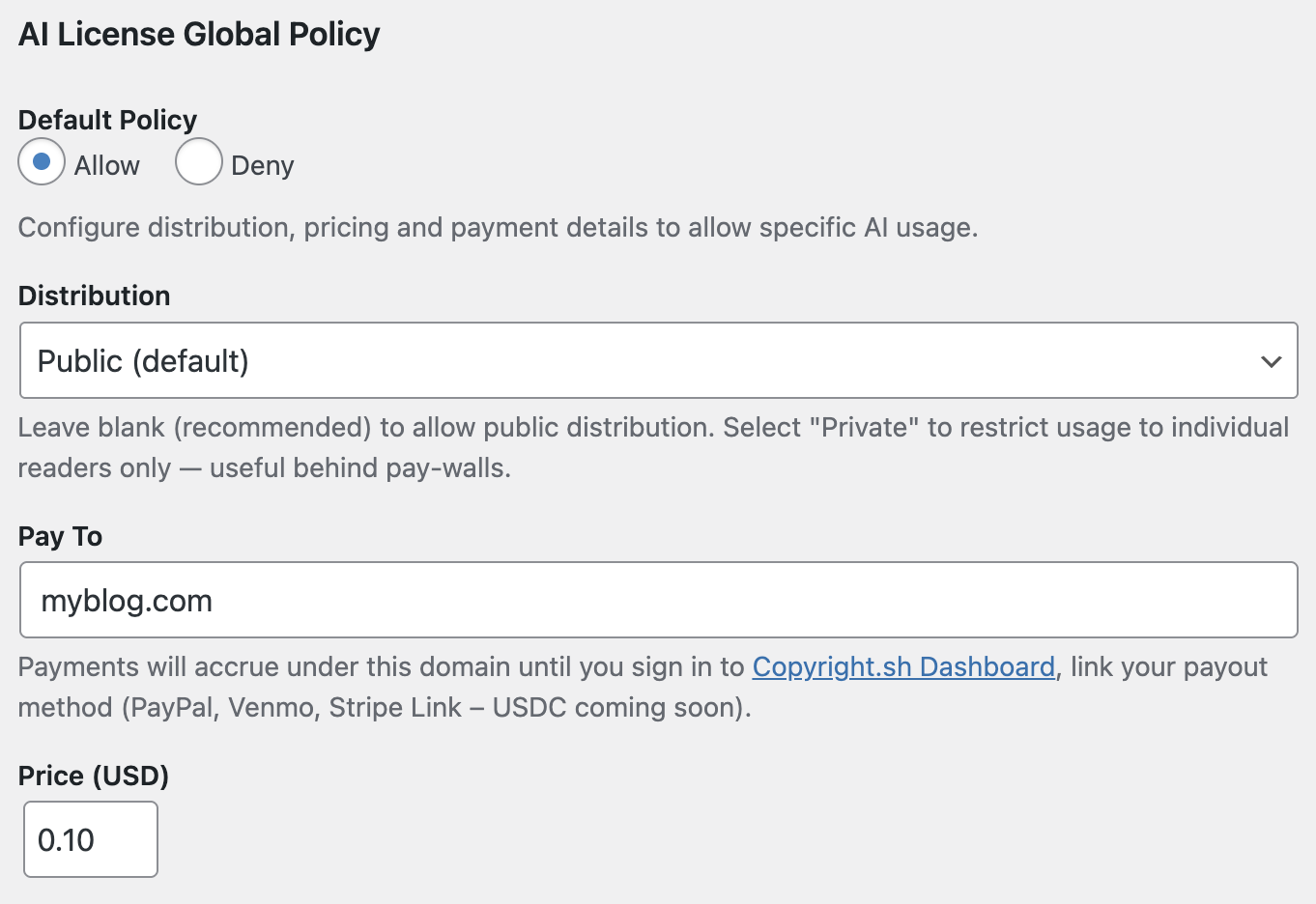
Task: Click the Price (USD) label
Action: [92, 776]
